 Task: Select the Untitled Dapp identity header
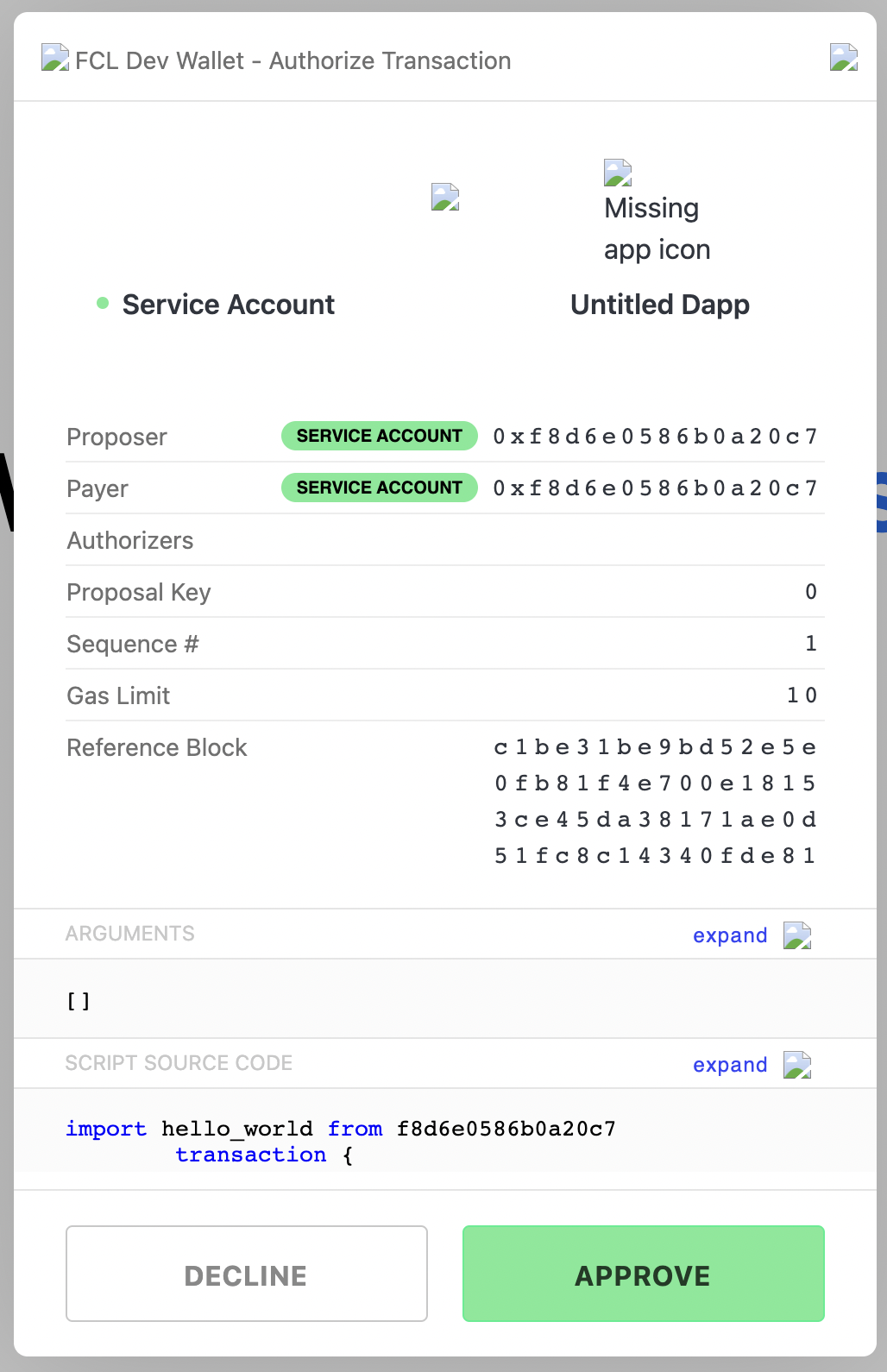click(660, 304)
